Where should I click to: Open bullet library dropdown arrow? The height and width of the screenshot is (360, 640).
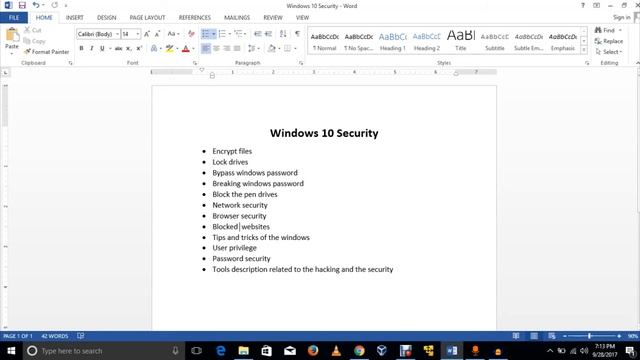click(x=213, y=34)
